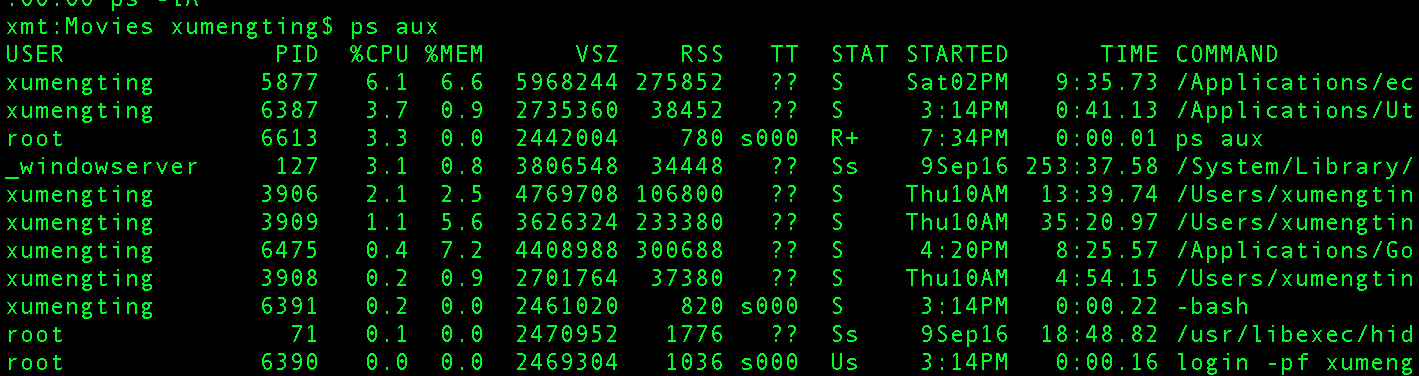Click the R+ process state
1419x376 pixels.
tap(845, 138)
